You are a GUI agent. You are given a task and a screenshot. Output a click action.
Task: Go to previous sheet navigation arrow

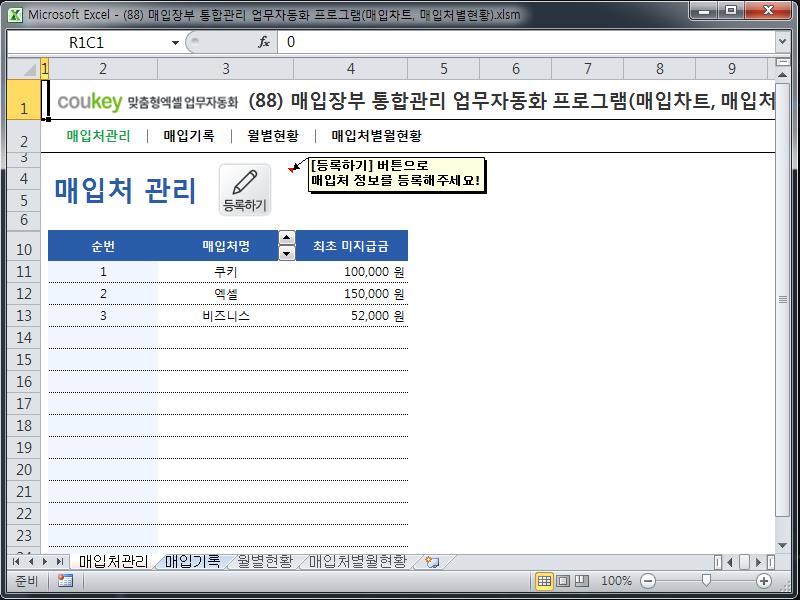coord(31,562)
